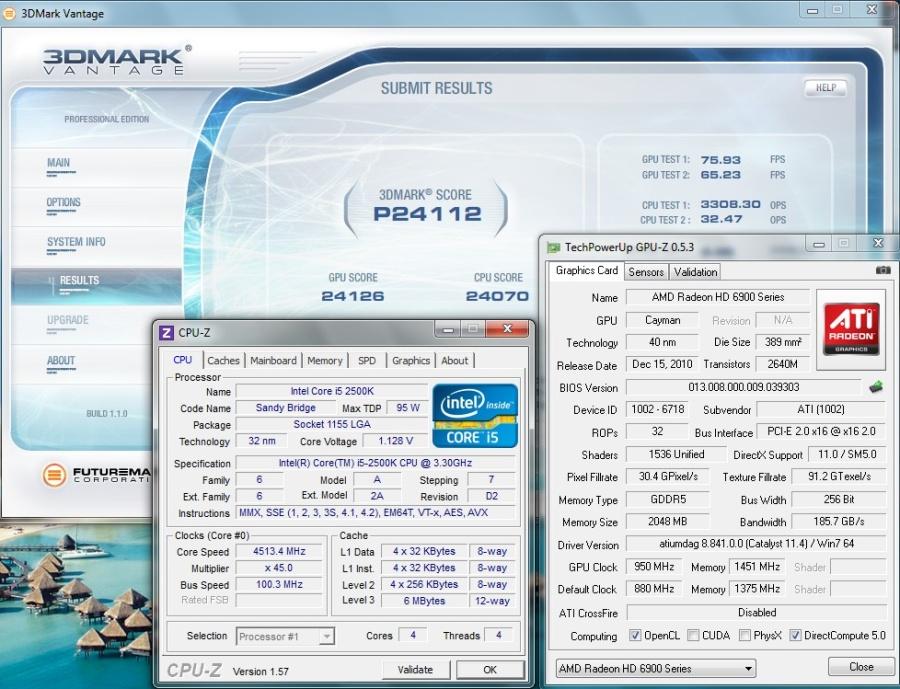
Task: Select the Graphics Card tab in GPU-Z
Action: 587,270
